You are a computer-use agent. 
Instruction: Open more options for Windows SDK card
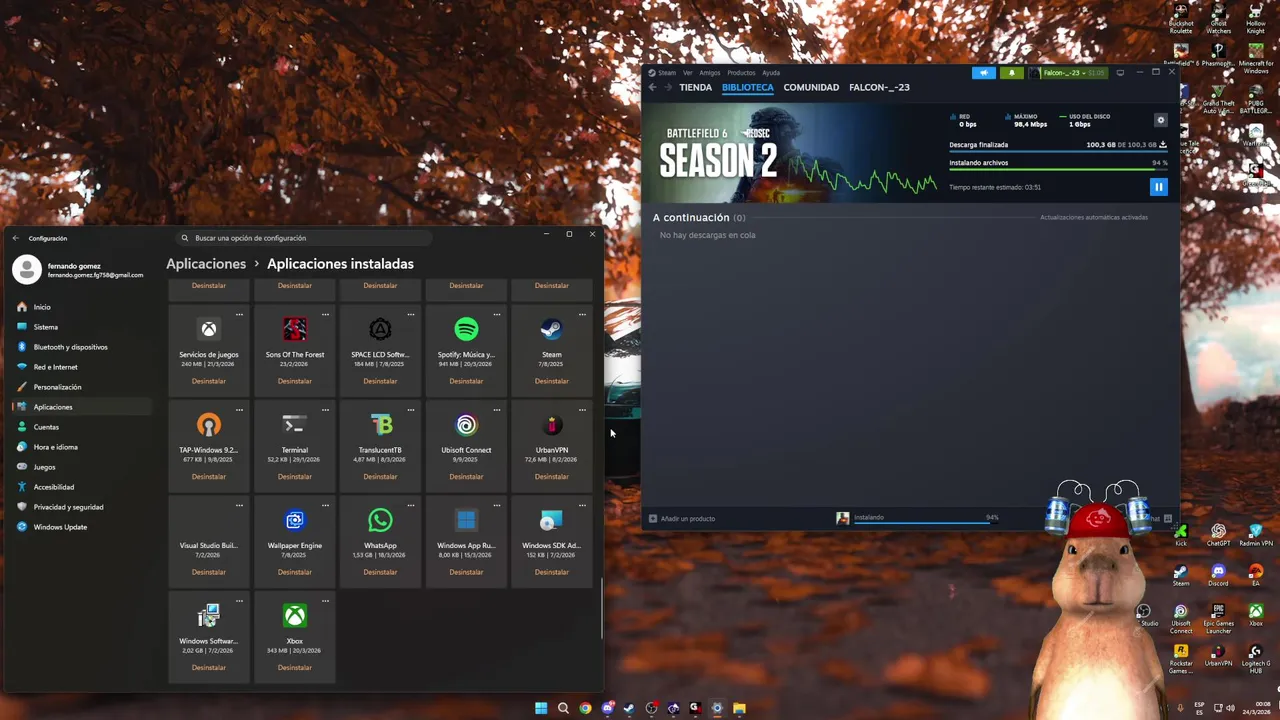tap(582, 505)
